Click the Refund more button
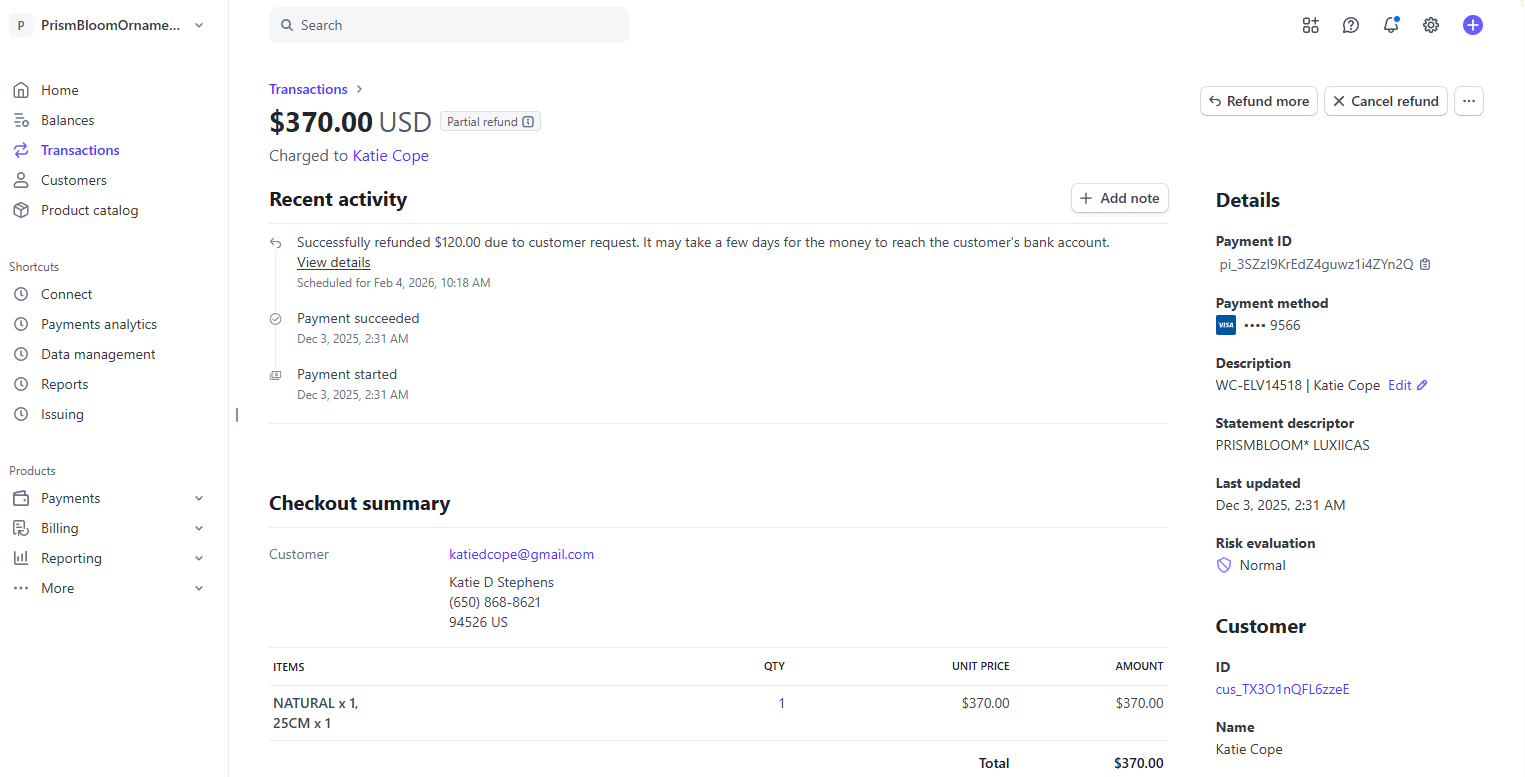The height and width of the screenshot is (777, 1525). 1258,101
